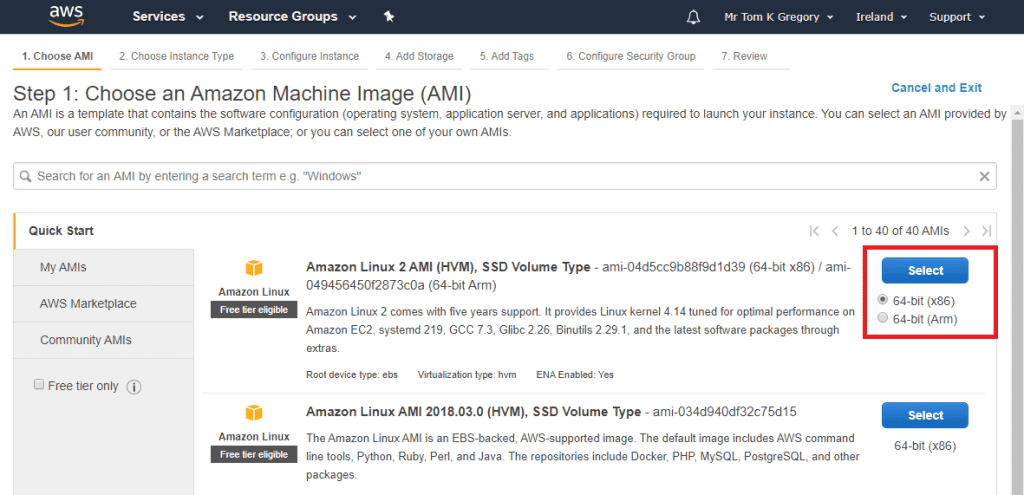Select the Amazon Linux 2 AMI
The height and width of the screenshot is (495, 1024).
925,270
